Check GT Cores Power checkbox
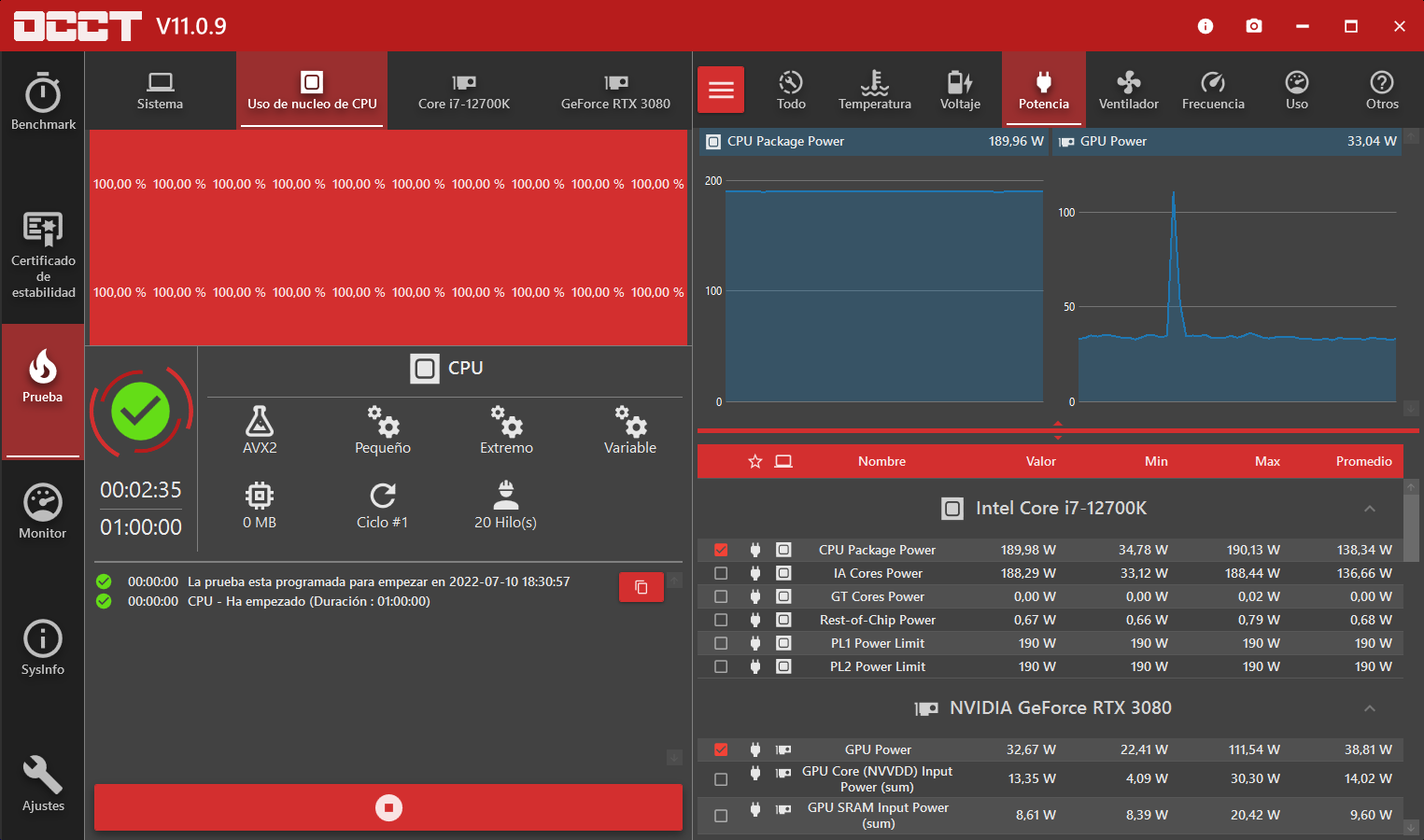The image size is (1424, 840). [721, 596]
